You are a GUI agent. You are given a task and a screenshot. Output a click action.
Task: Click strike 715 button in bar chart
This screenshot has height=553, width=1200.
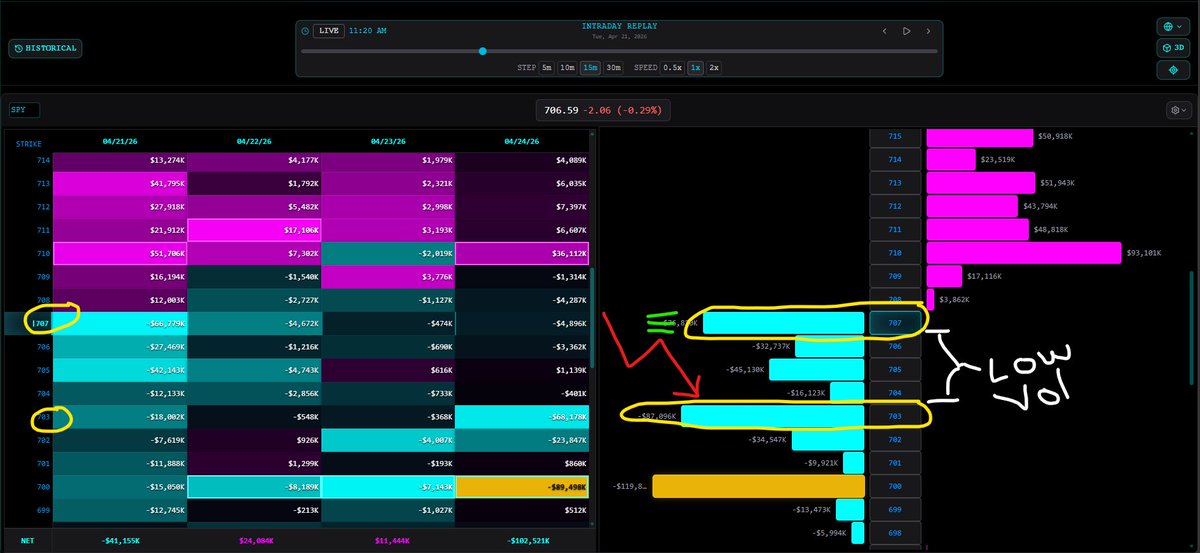click(894, 136)
